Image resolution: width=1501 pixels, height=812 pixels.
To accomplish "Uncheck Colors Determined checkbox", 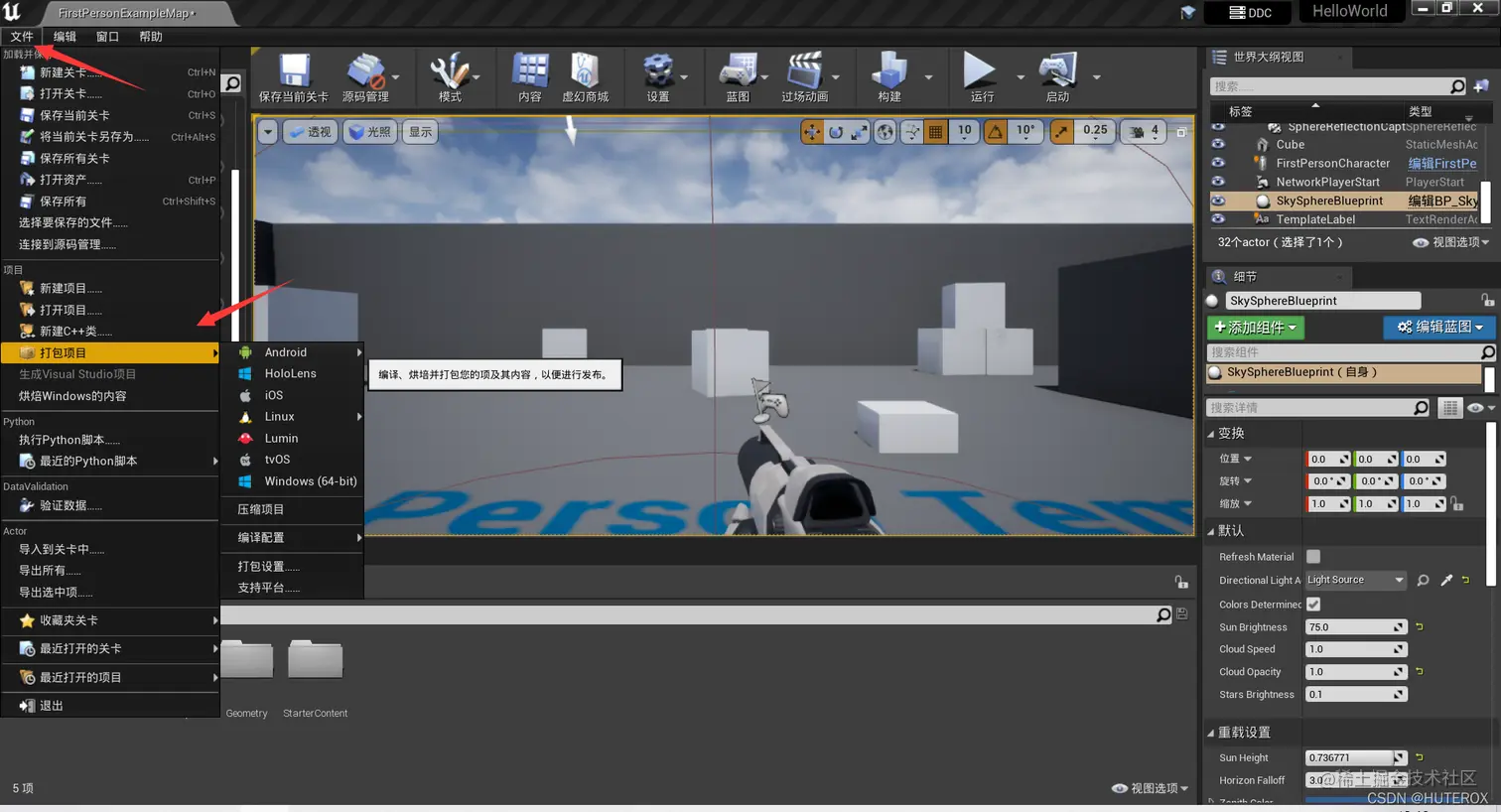I will point(1313,604).
